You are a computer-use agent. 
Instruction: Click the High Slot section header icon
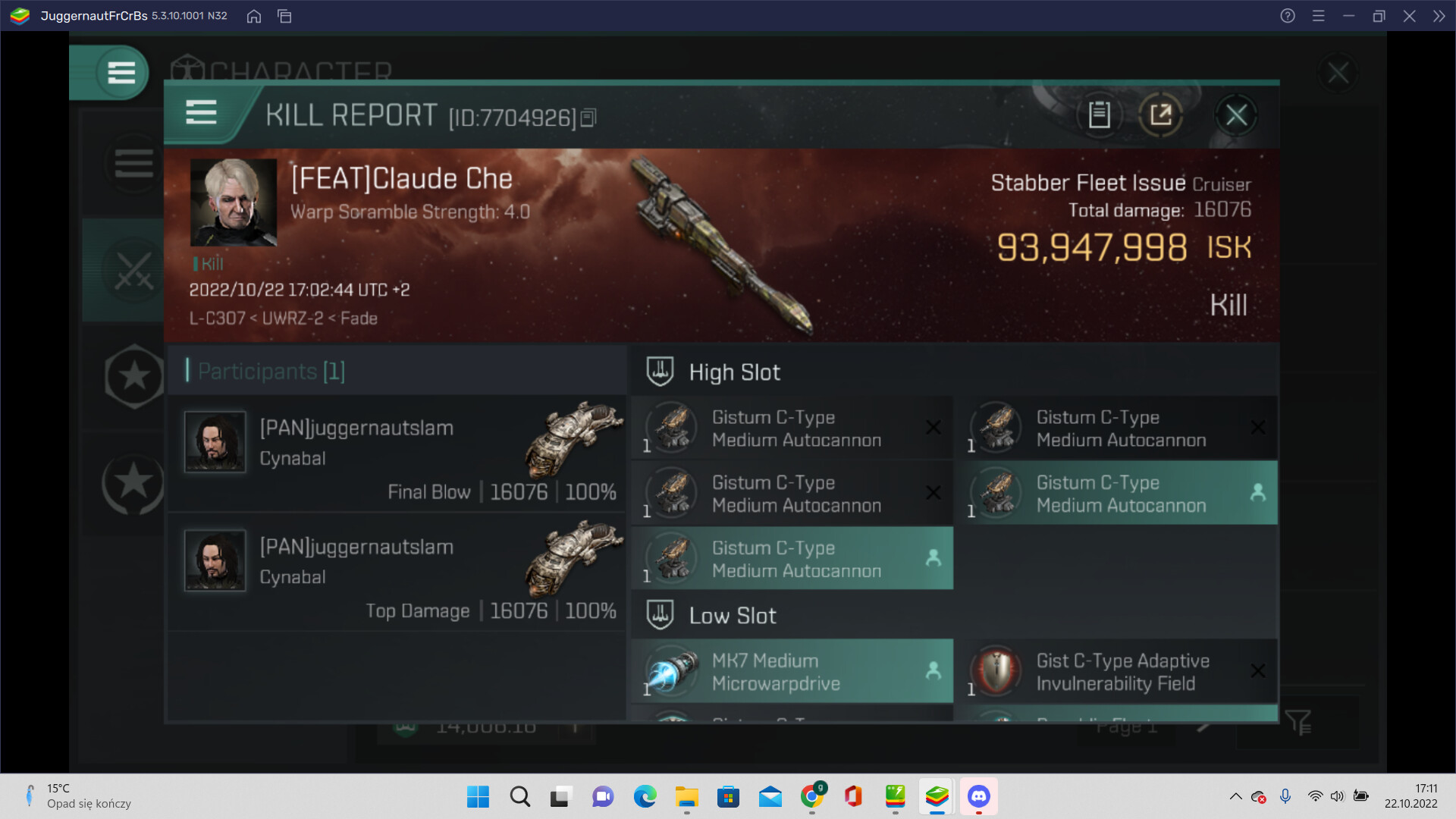click(660, 372)
